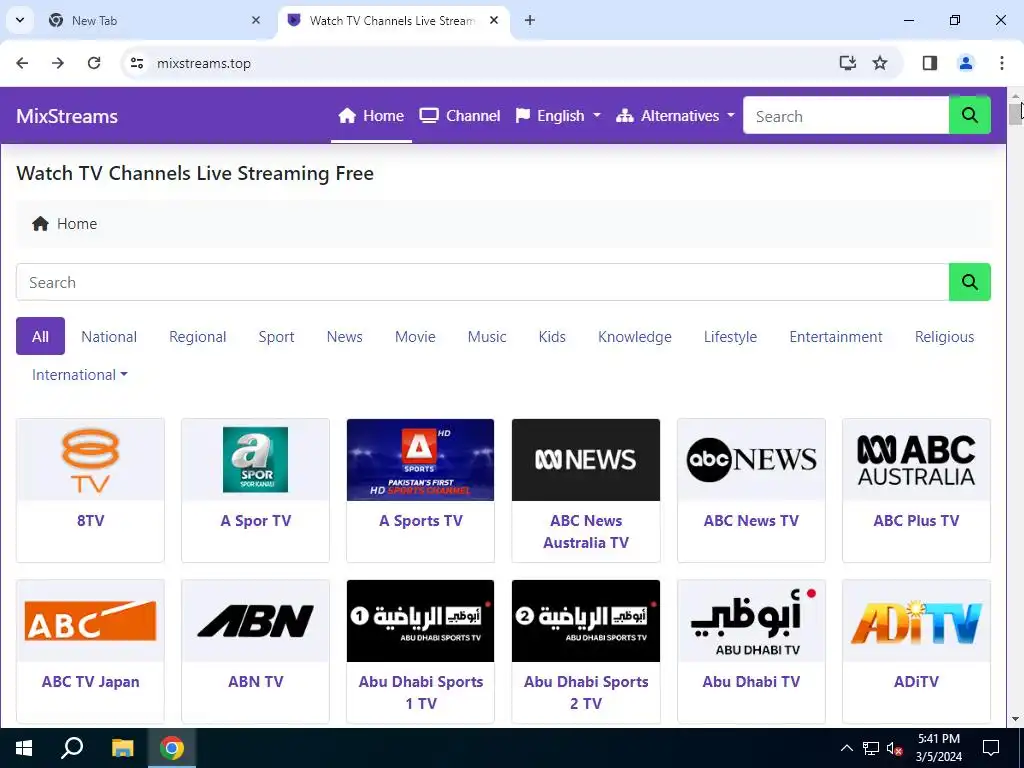The width and height of the screenshot is (1024, 768).
Task: Open site information icon in the address bar
Action: [x=136, y=63]
